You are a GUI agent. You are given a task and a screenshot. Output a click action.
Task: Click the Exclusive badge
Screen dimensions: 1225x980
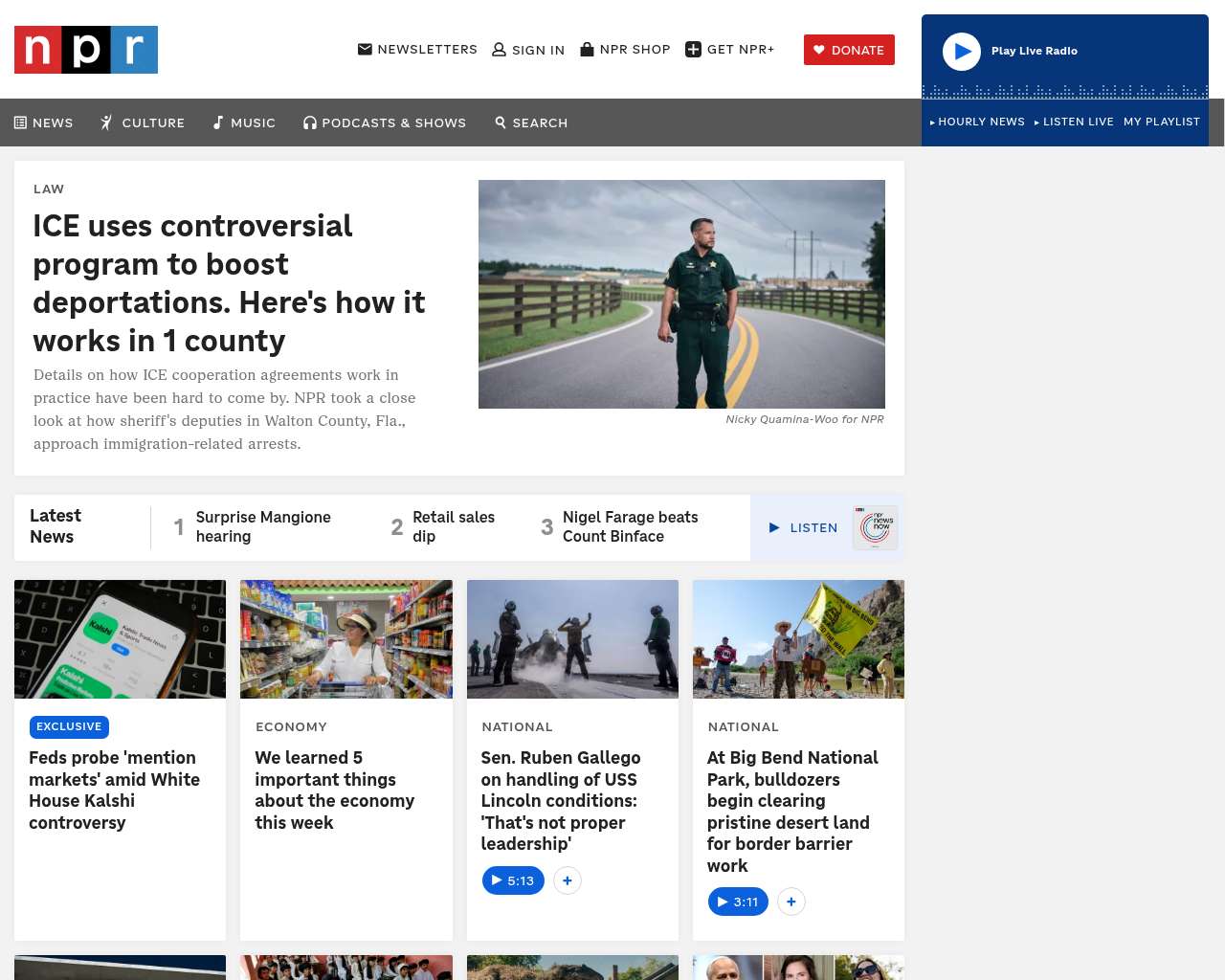tap(69, 726)
